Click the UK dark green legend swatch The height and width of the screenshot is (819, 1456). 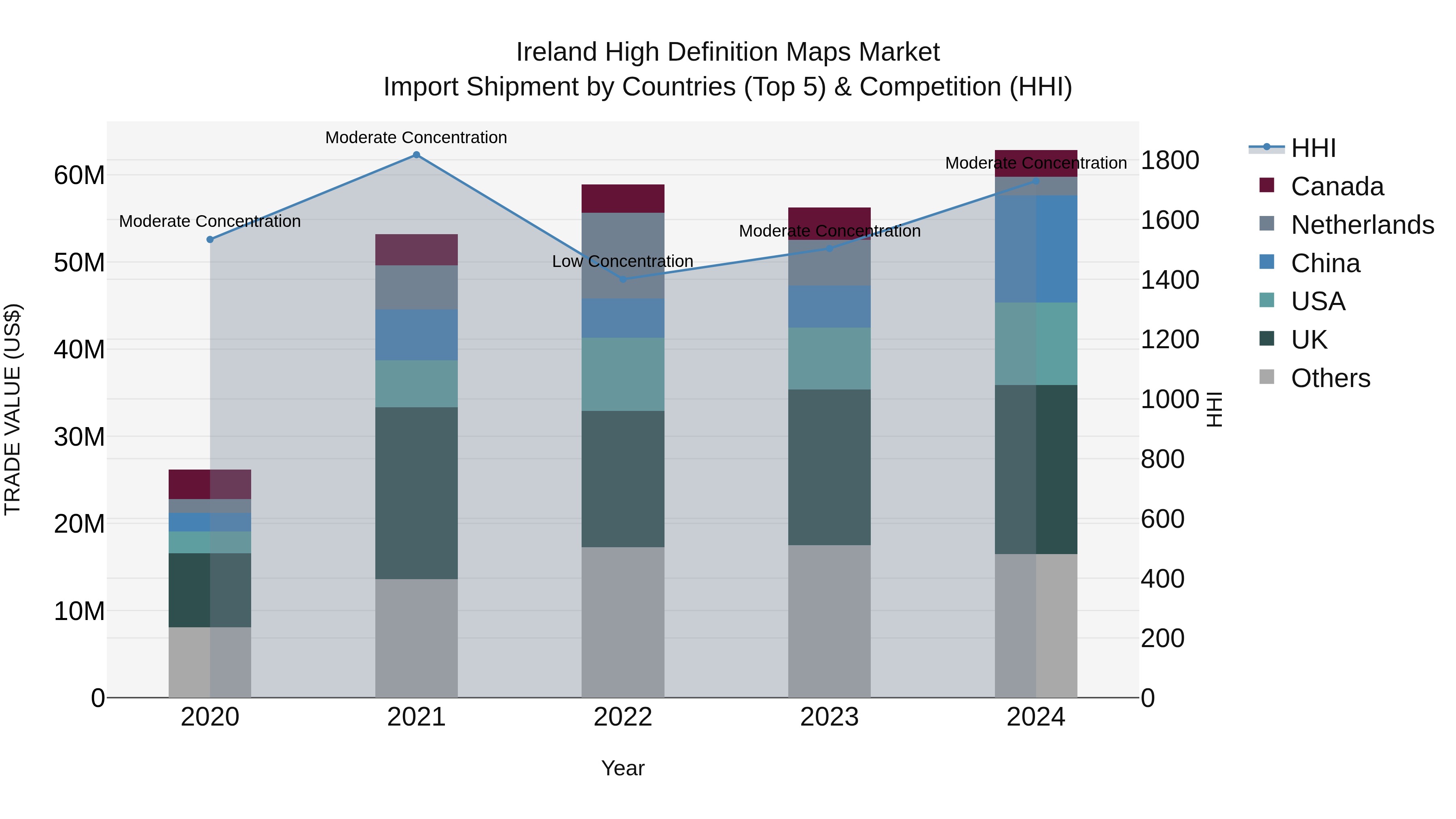point(1267,338)
